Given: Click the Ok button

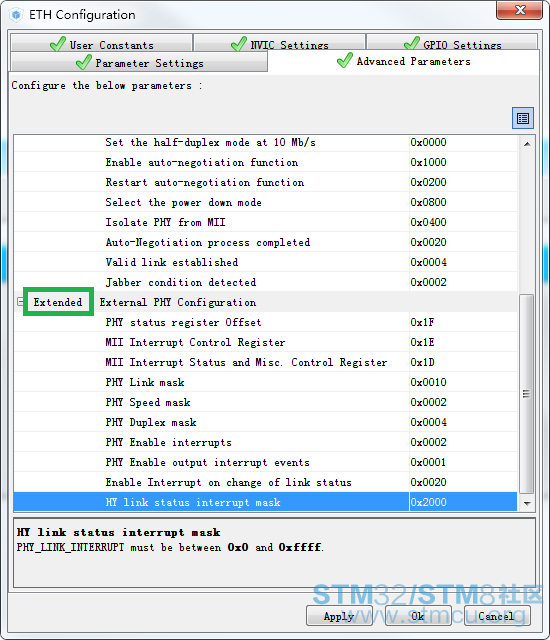Looking at the screenshot, I should (417, 616).
